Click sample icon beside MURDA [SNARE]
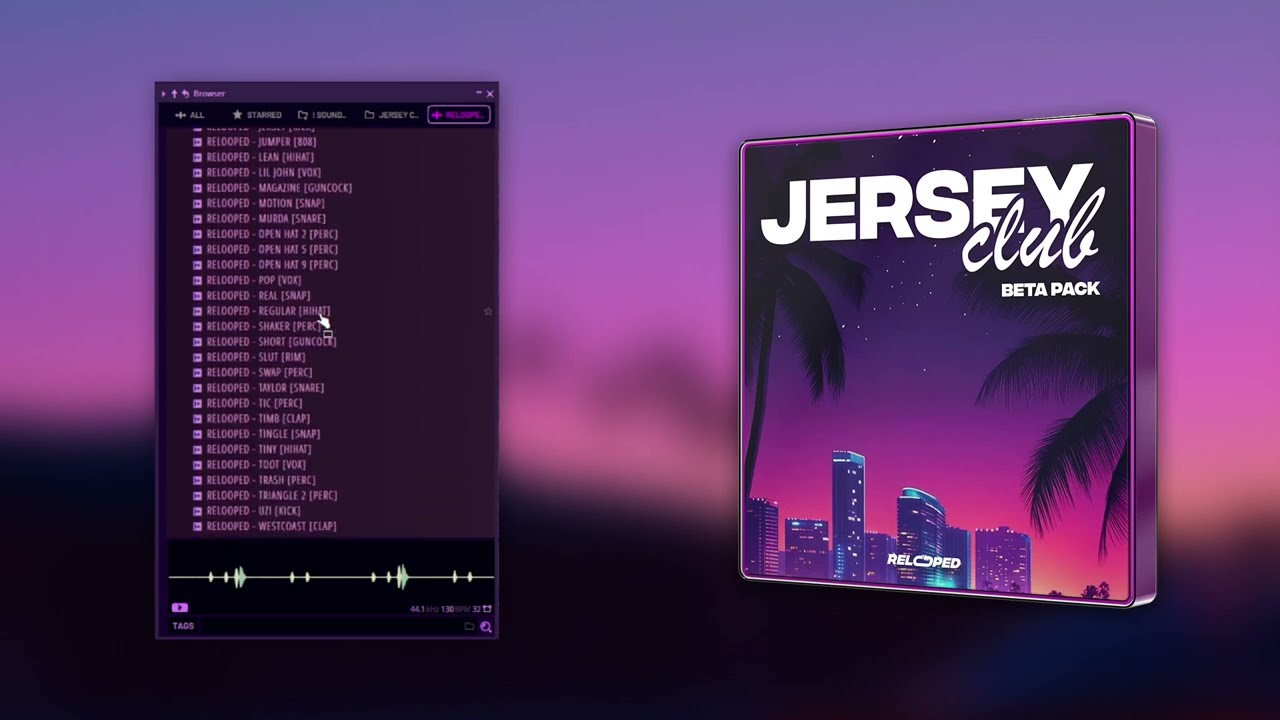Screen dimensions: 1280x720 [x=198, y=219]
